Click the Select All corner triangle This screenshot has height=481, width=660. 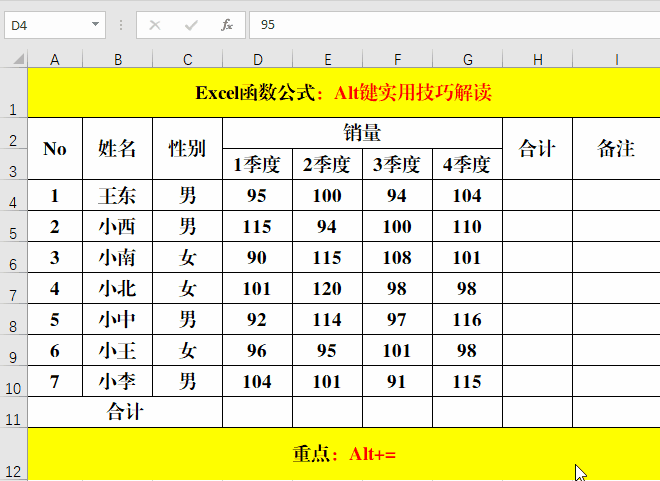[18, 59]
